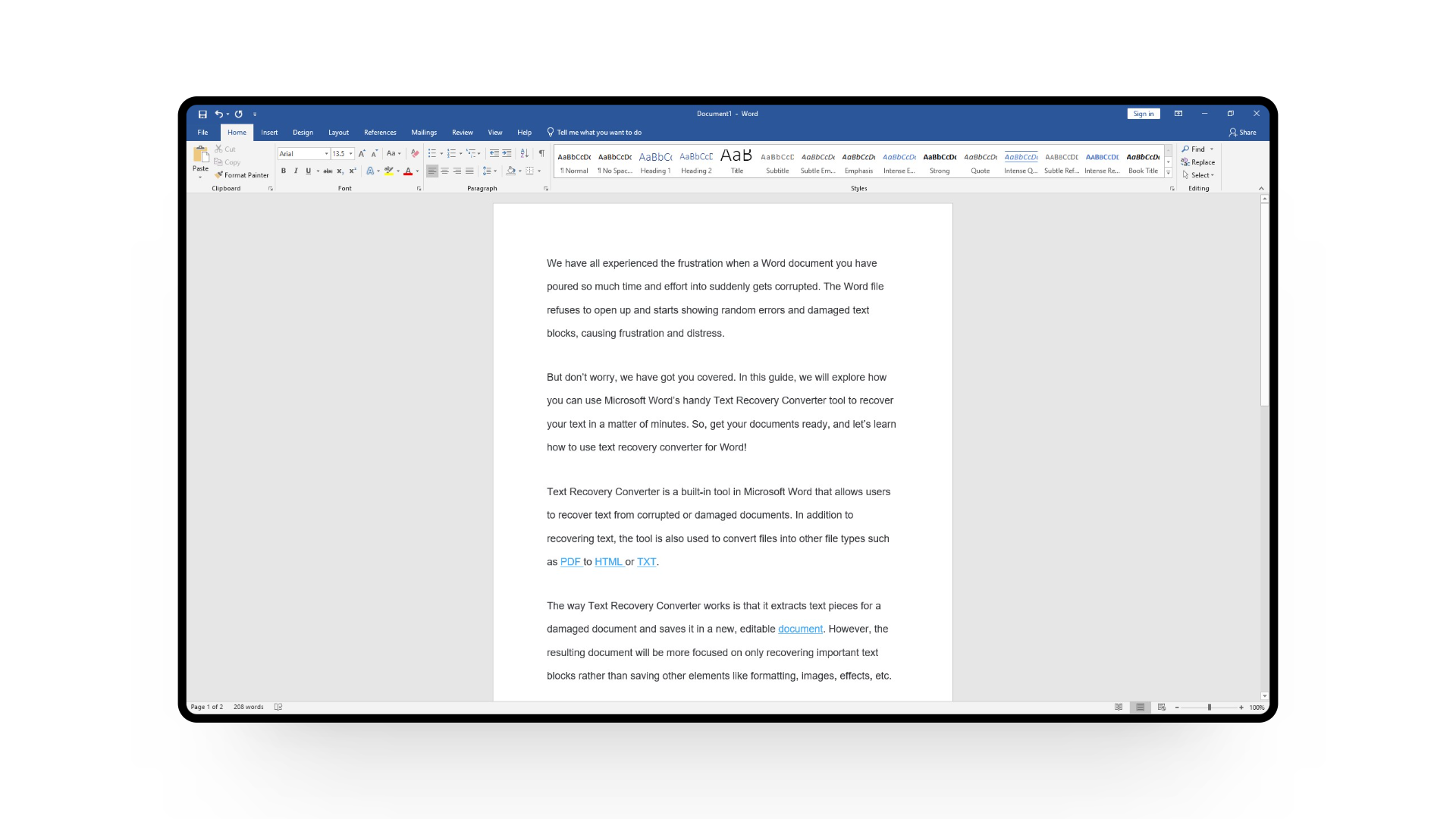Open the Arial font name dropdown
Screen dimensions: 1456x819
[x=327, y=154]
